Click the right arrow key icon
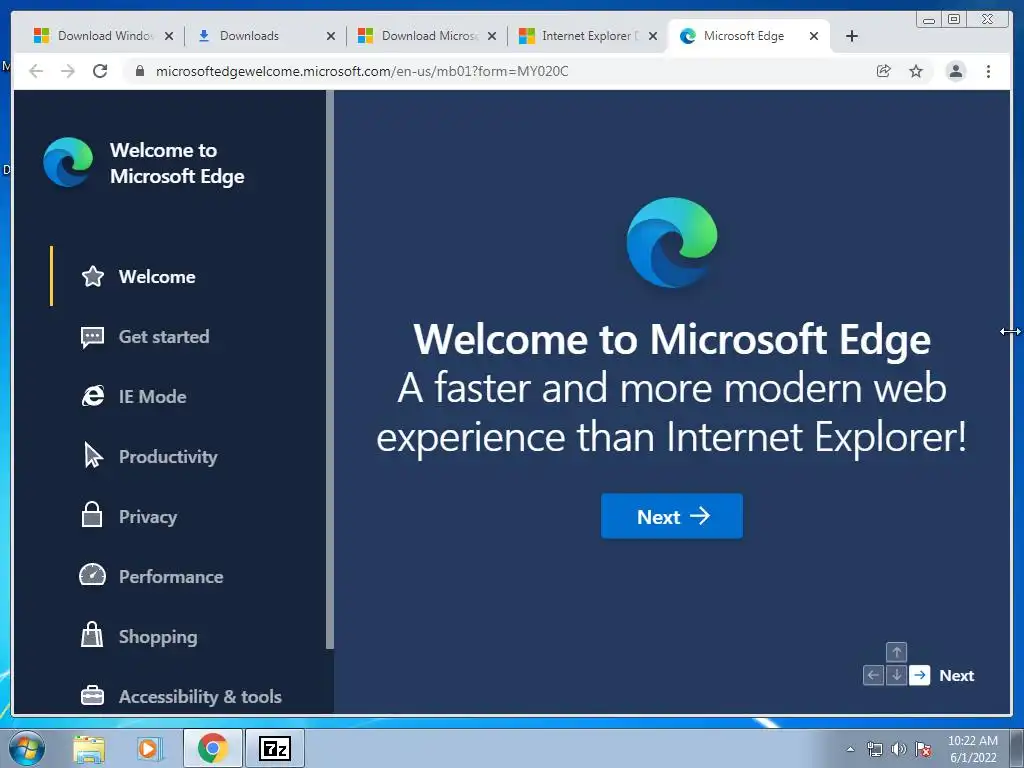Image resolution: width=1024 pixels, height=768 pixels. [920, 675]
